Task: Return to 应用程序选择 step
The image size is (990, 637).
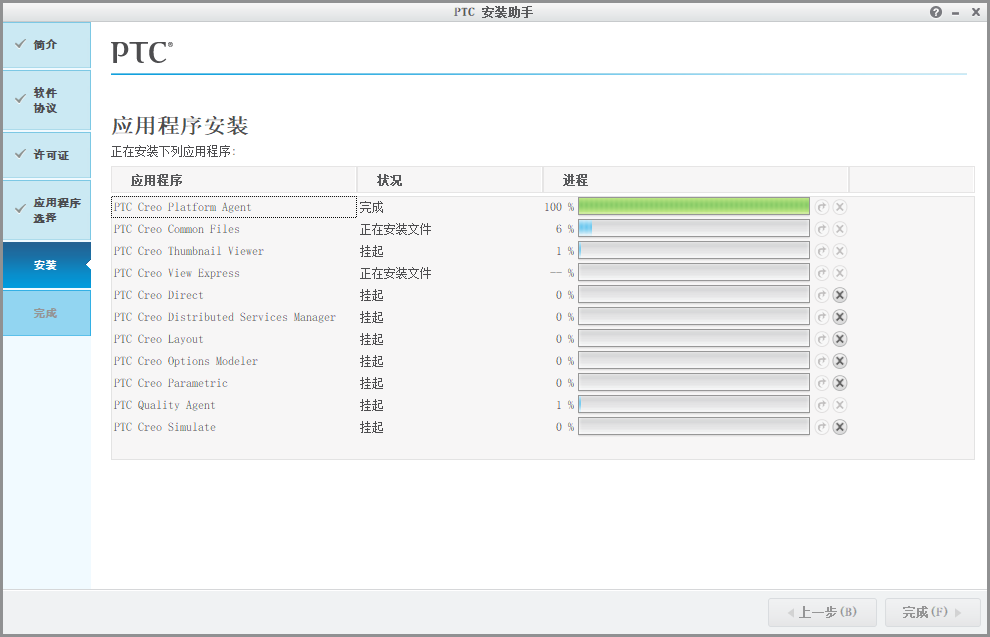Action: 47,210
